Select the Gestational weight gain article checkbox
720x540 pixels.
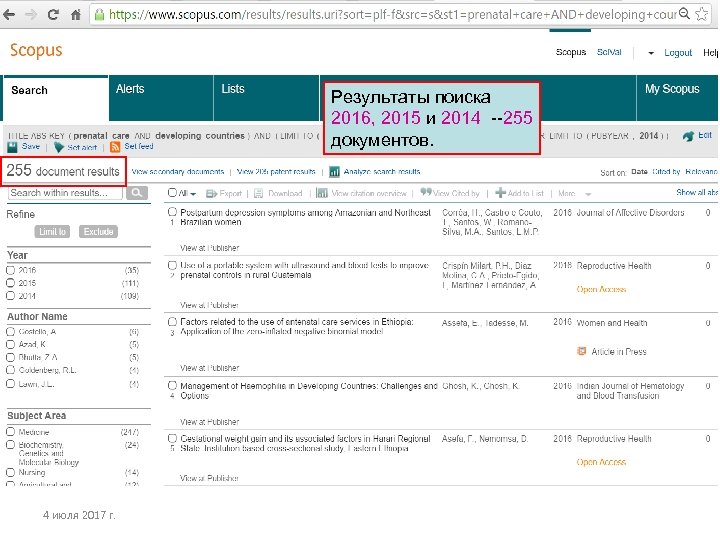click(x=172, y=438)
